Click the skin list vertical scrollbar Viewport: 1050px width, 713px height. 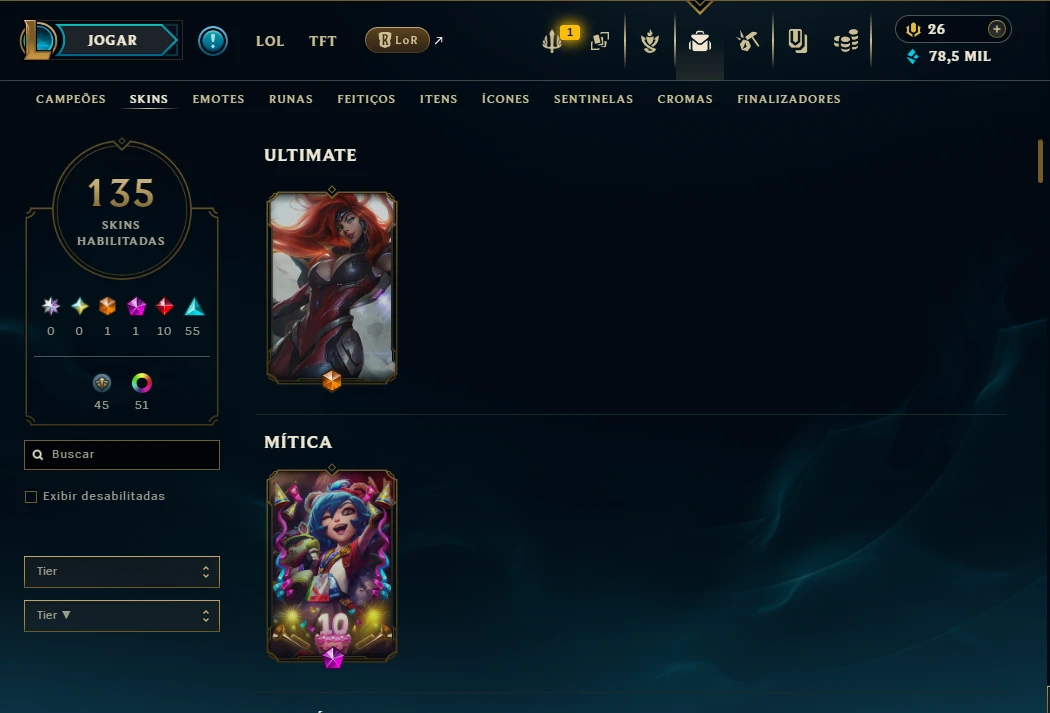coord(1040,161)
